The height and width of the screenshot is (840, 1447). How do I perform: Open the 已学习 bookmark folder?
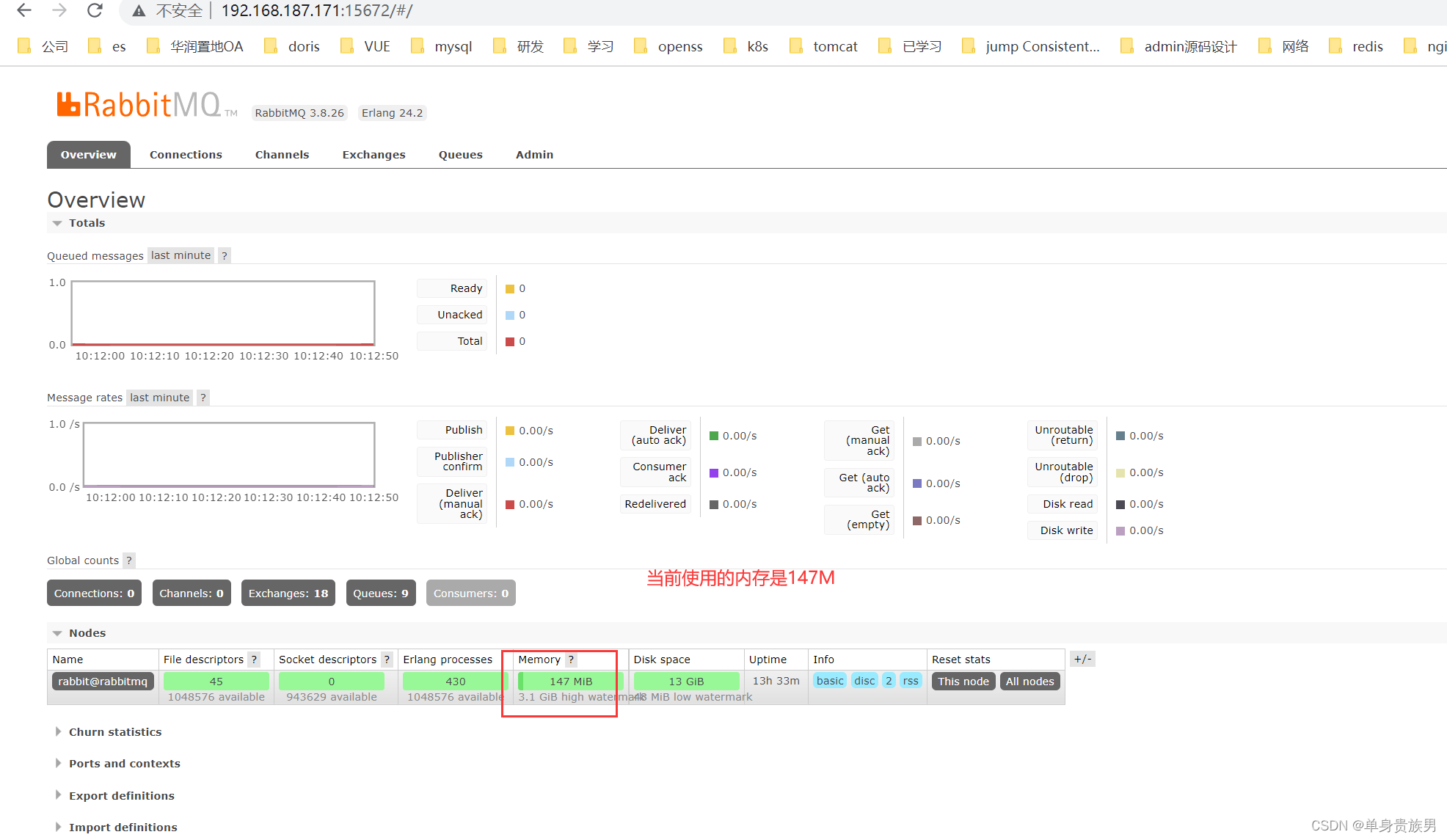(911, 46)
